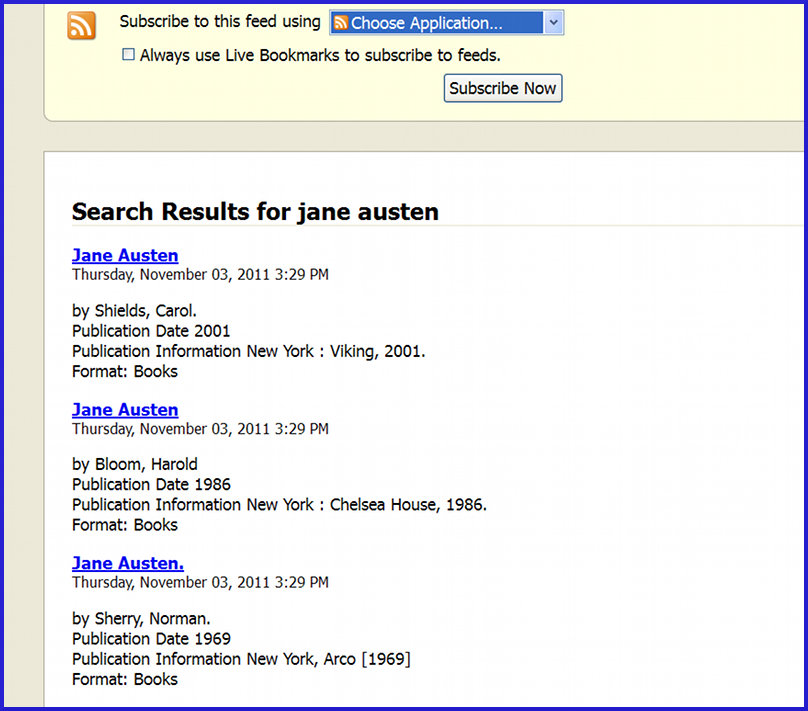Click the orange RSS feed icon
This screenshot has width=808, height=711.
click(x=81, y=25)
